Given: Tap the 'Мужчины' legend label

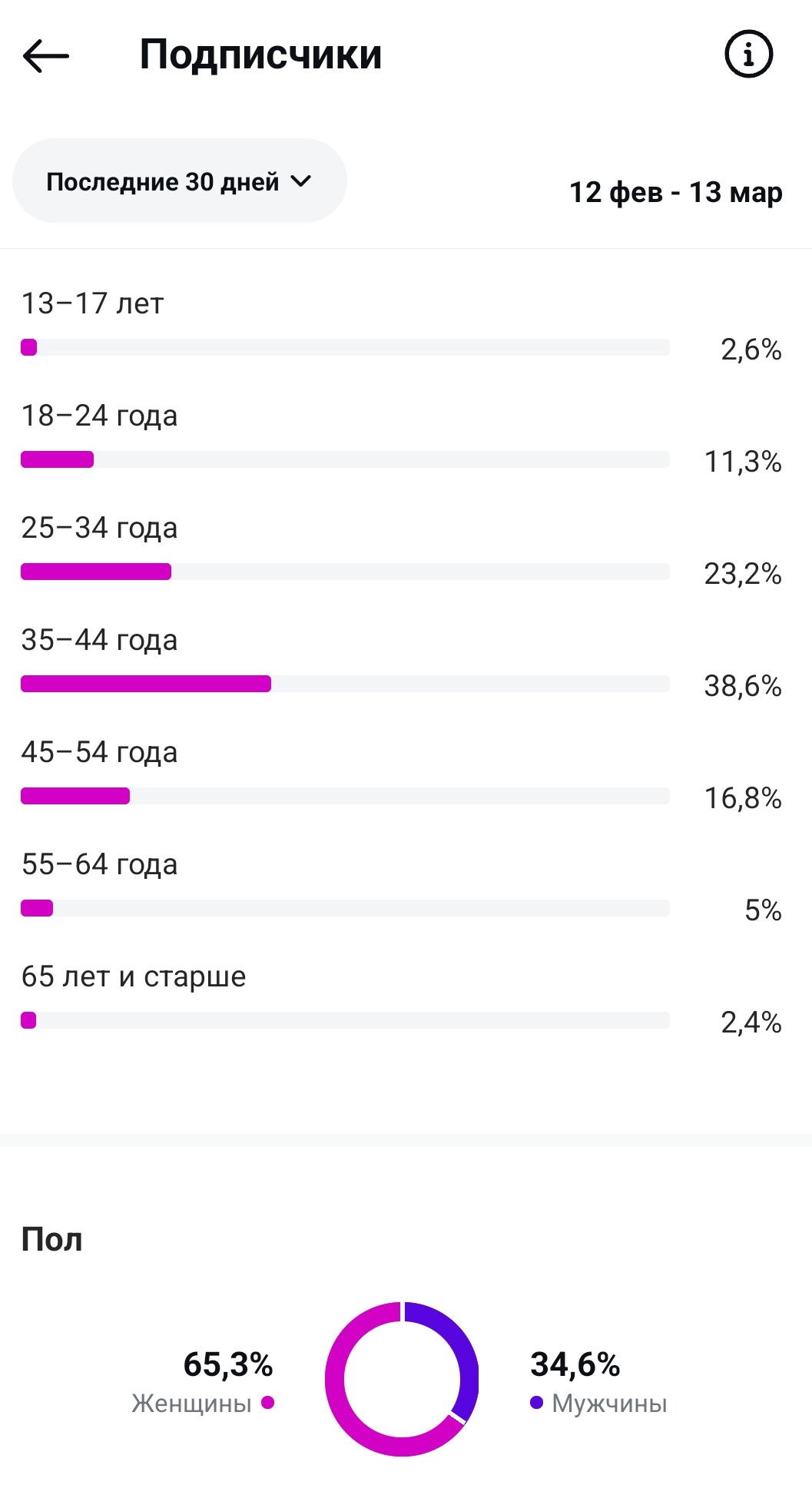Looking at the screenshot, I should click(x=609, y=1404).
